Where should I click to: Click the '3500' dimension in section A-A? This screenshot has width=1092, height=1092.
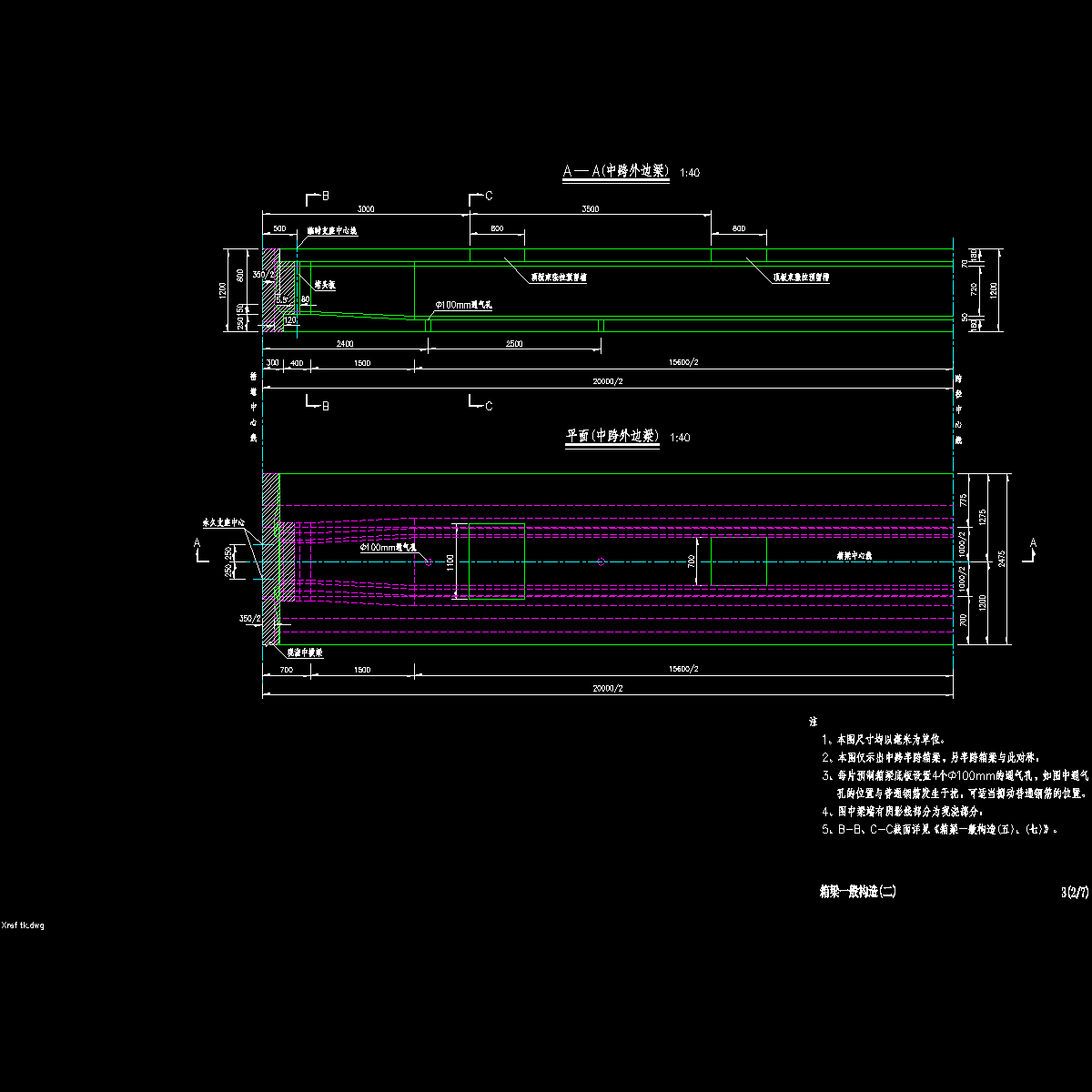click(x=590, y=209)
